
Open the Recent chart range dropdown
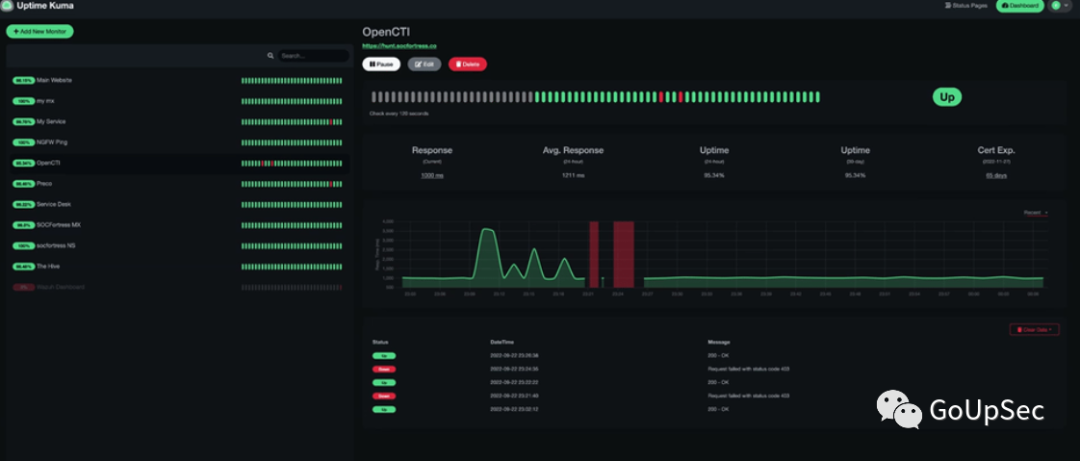click(x=1035, y=213)
